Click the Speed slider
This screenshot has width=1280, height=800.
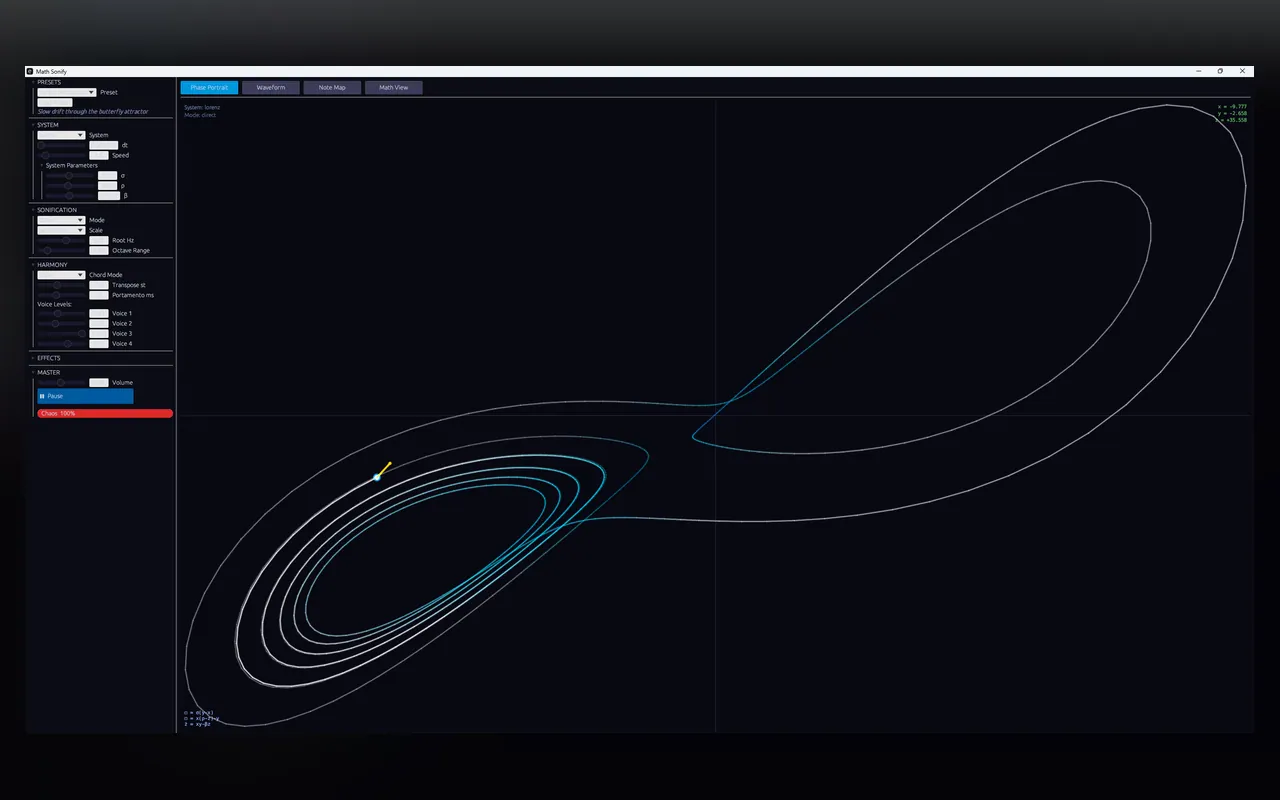61,155
